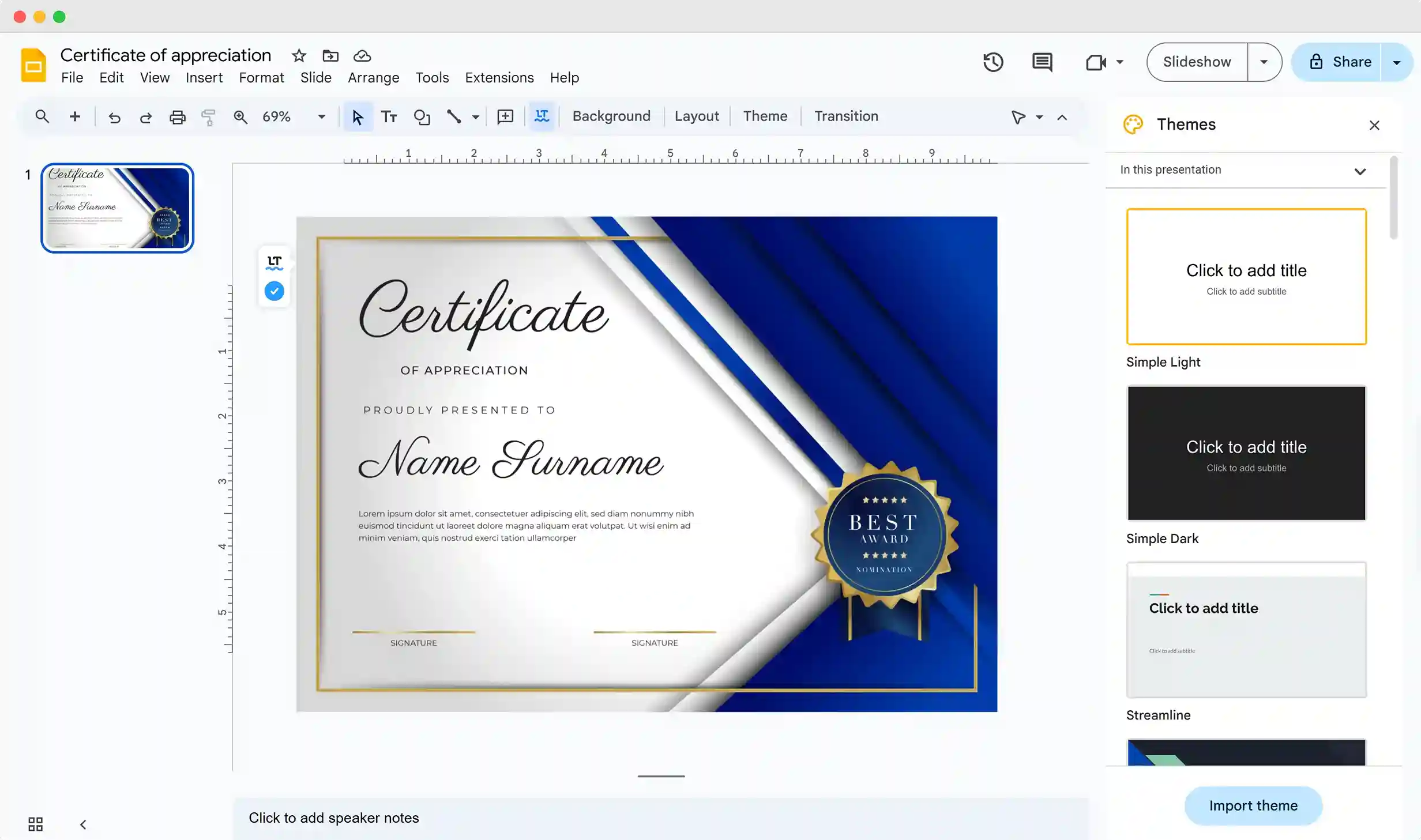
Task: Add a comment to the slide
Action: pos(505,116)
